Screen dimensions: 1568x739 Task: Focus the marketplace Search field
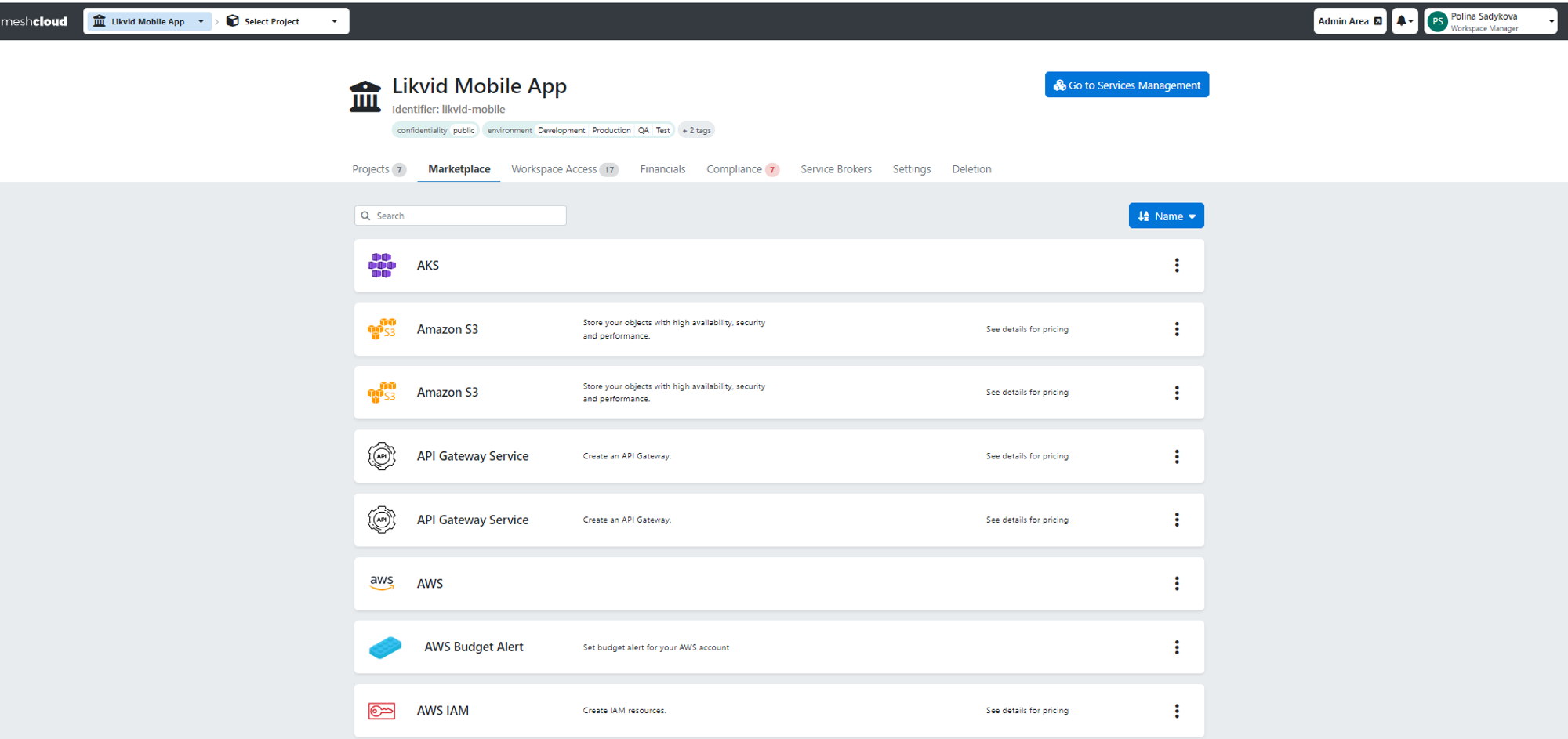coord(460,216)
